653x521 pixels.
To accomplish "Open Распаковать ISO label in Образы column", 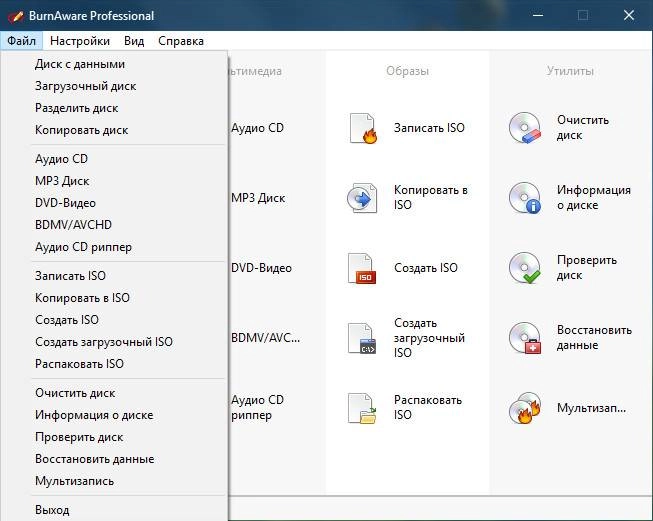I will click(428, 407).
